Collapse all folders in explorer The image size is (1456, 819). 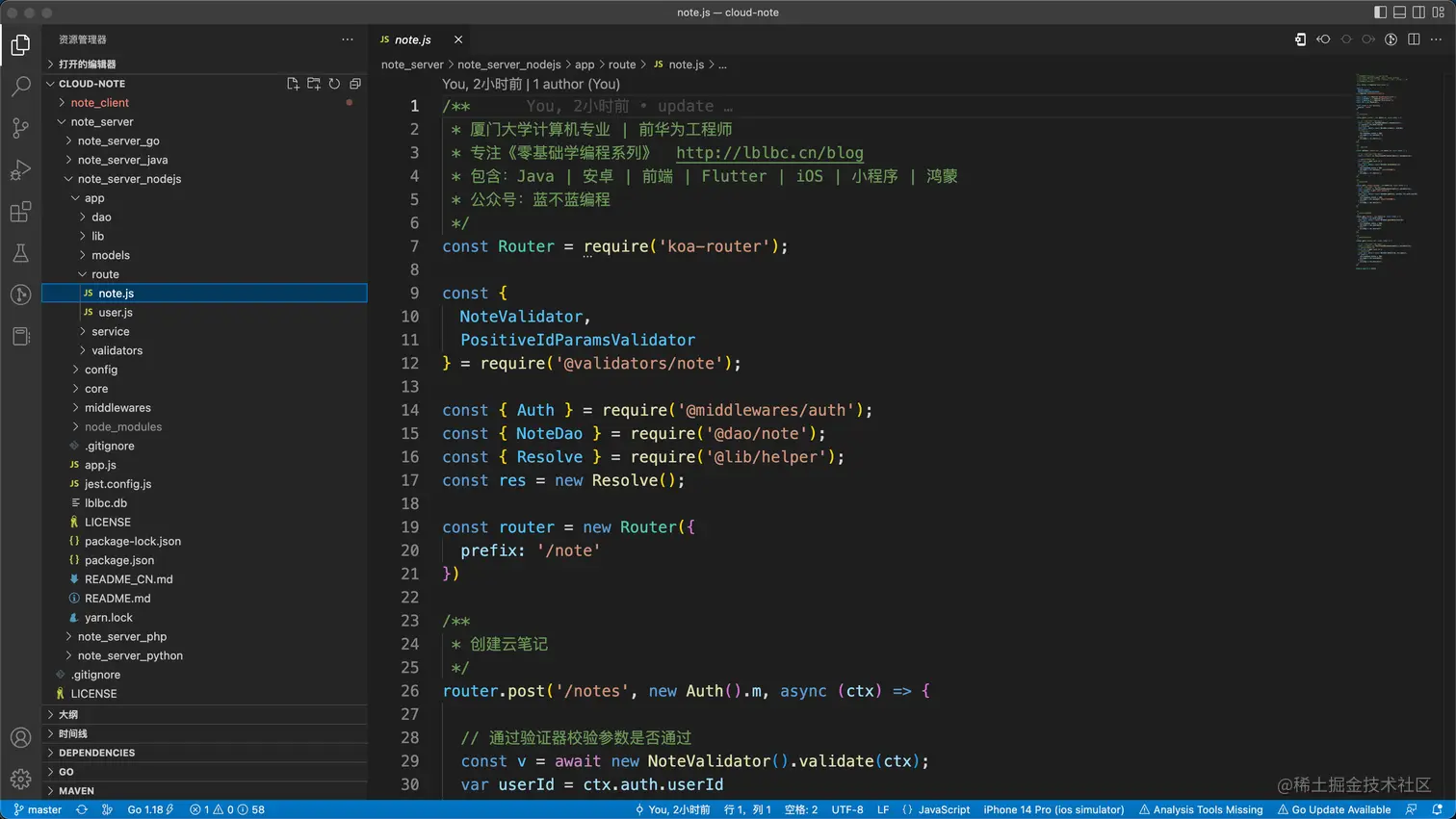click(x=355, y=84)
